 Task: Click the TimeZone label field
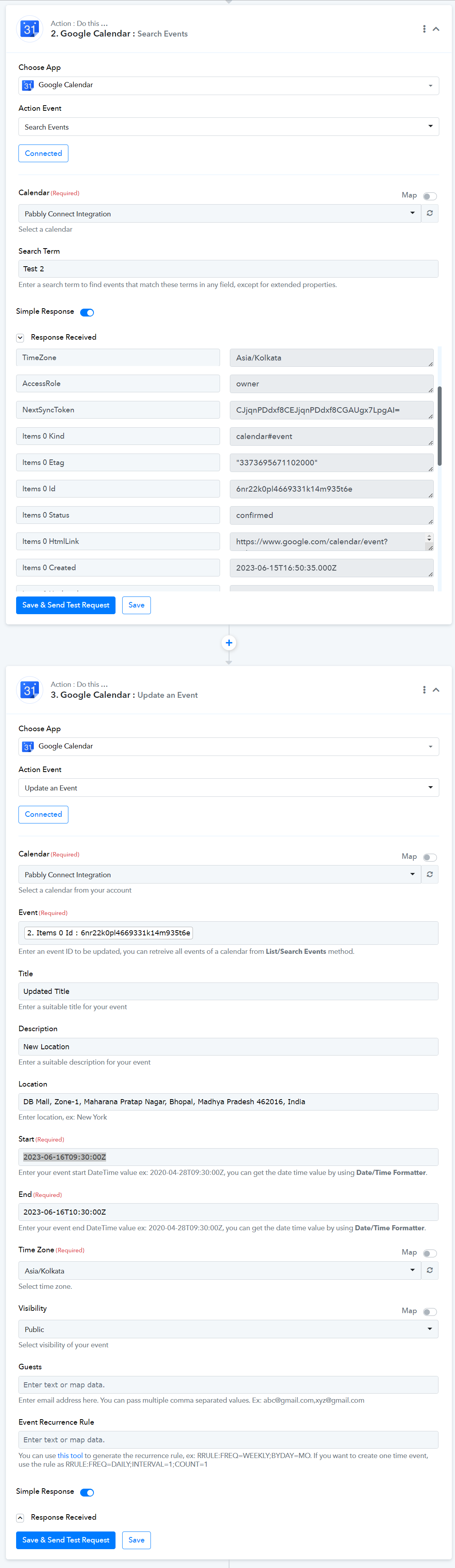click(117, 357)
